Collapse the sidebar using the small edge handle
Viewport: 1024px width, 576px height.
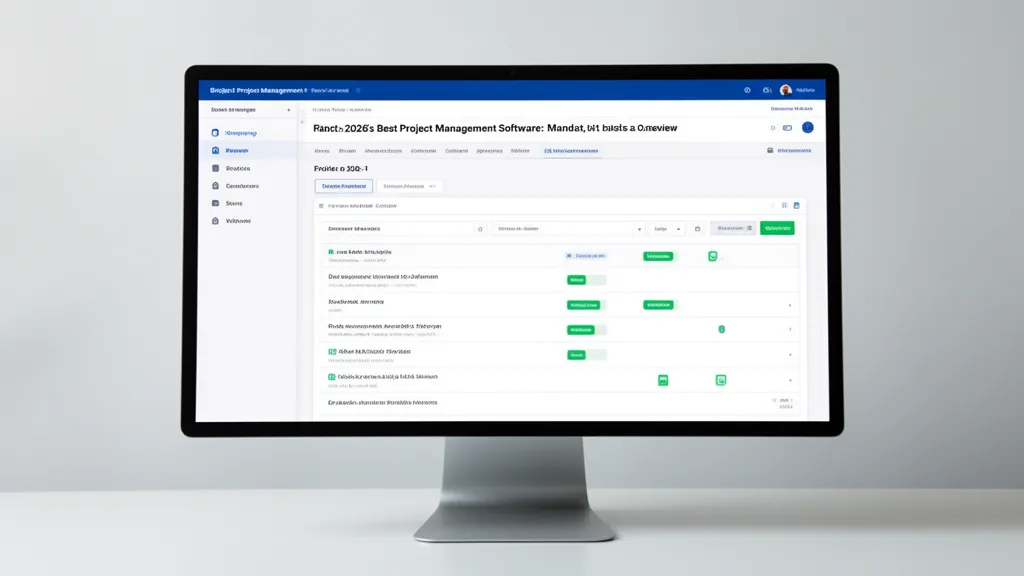tap(302, 122)
